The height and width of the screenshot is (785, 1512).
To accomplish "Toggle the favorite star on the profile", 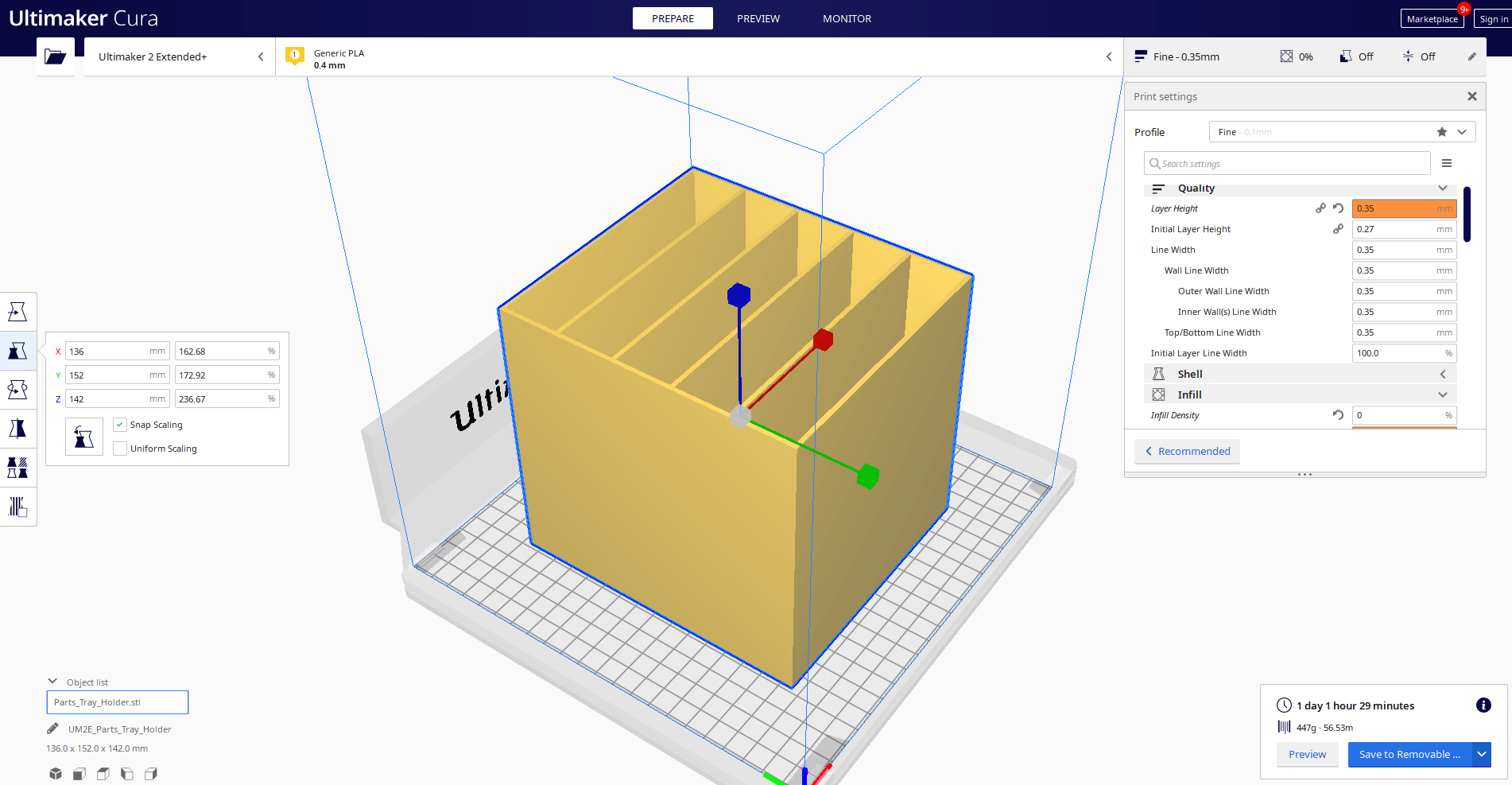I will coord(1440,131).
